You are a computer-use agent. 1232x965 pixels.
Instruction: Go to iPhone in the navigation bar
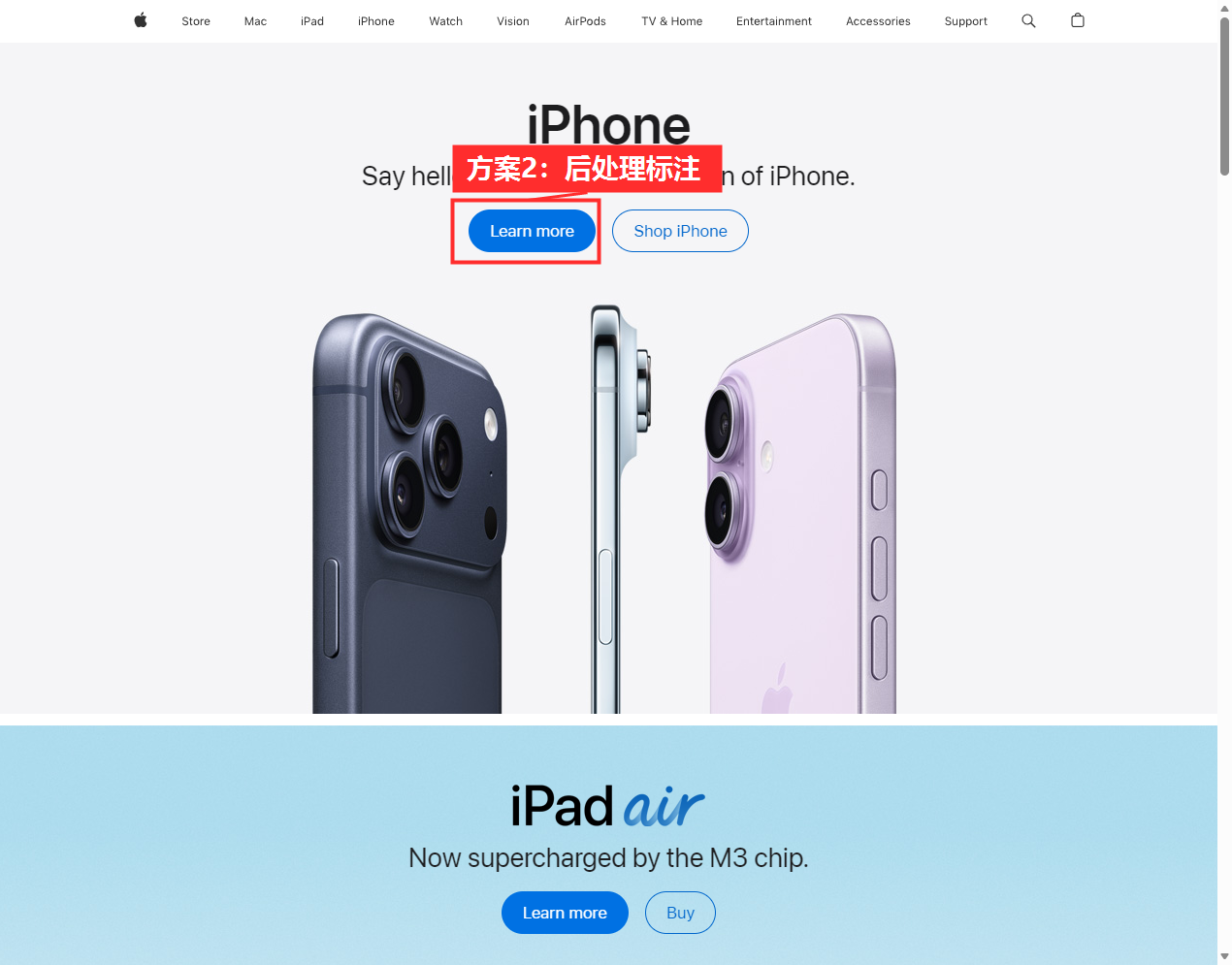[x=376, y=21]
